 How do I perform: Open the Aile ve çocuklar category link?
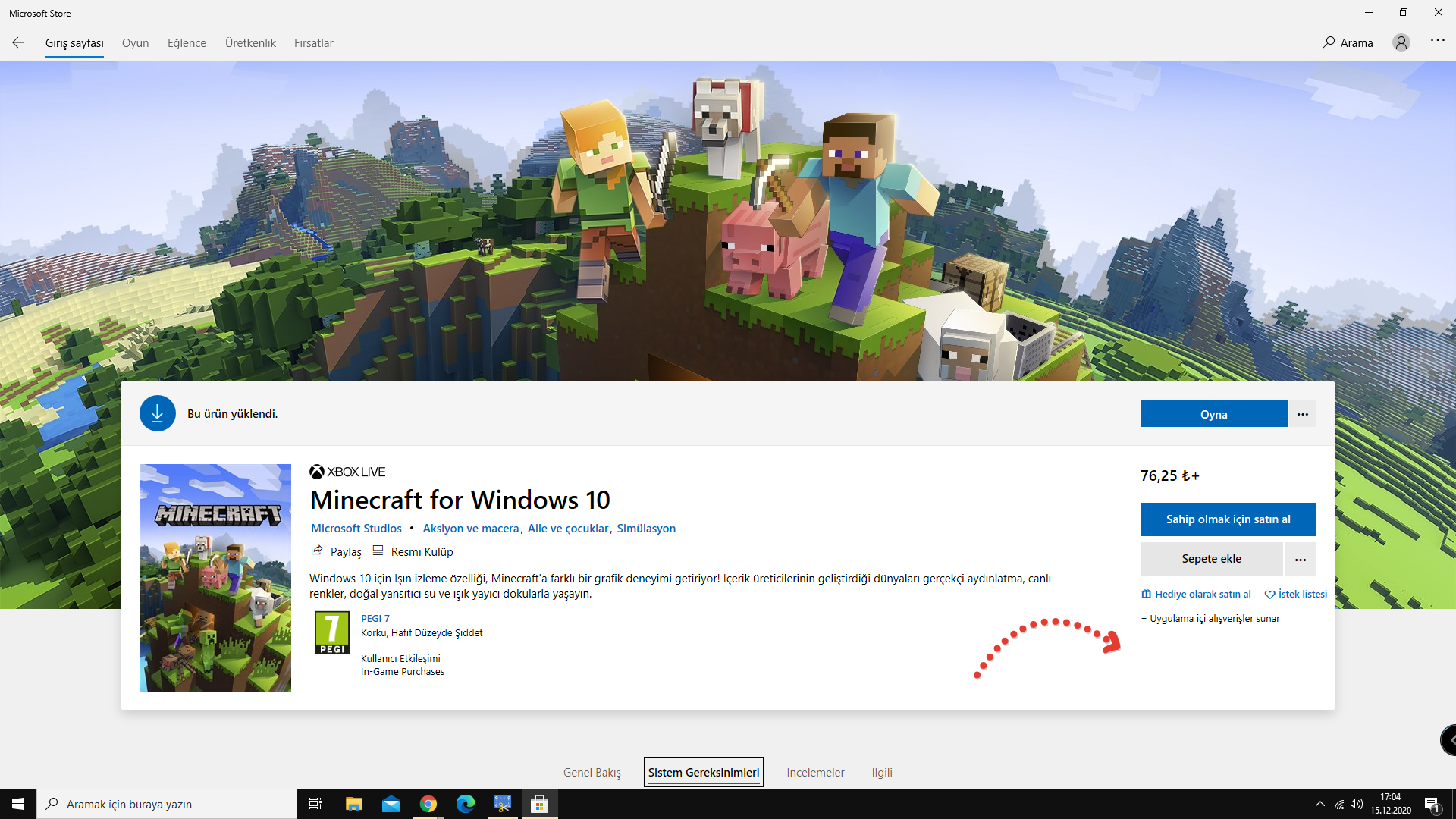coord(568,528)
